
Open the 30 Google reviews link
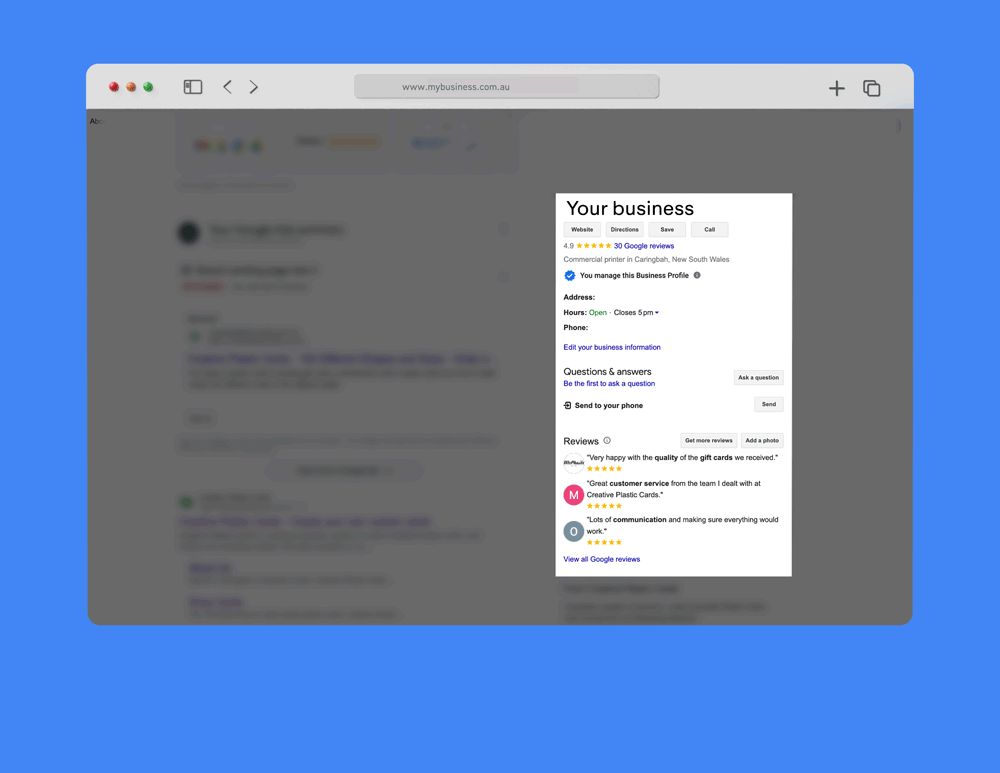(x=644, y=246)
